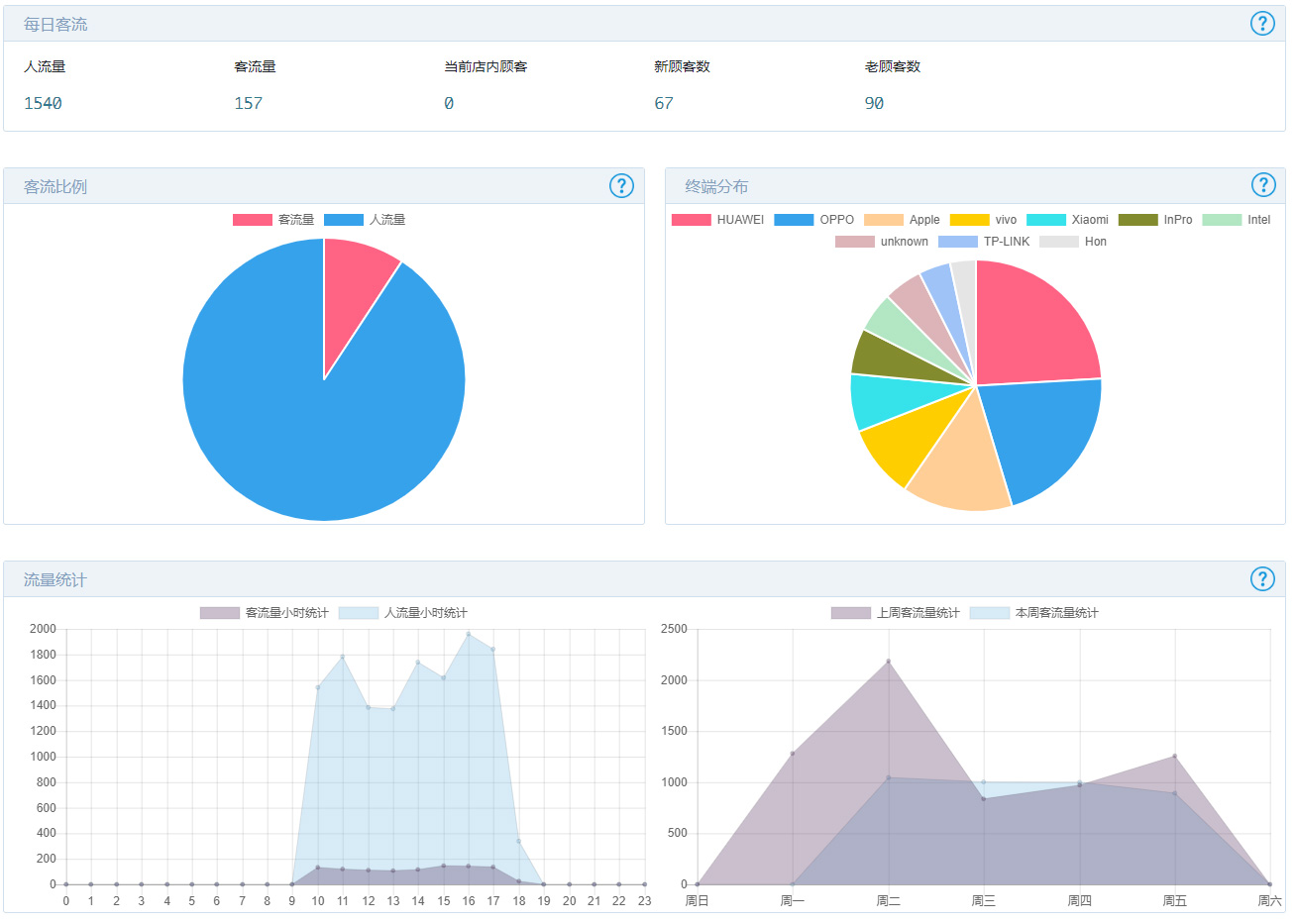Click the 客流量小时统计 legend color box
Viewport: 1296px width, 924px height.
pos(220,613)
